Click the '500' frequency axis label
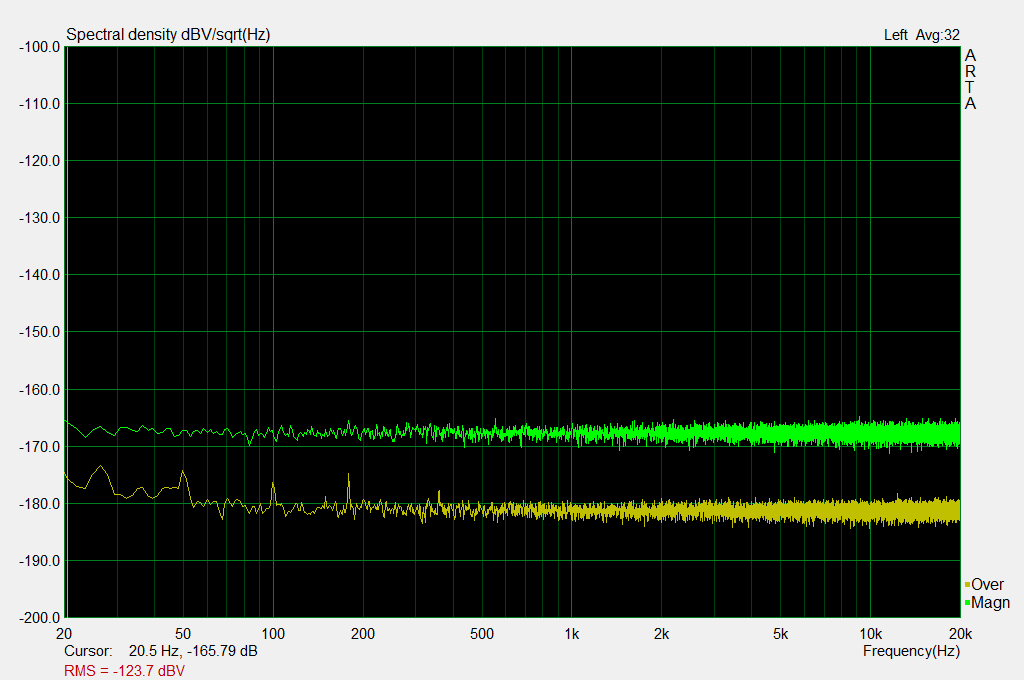 point(482,634)
